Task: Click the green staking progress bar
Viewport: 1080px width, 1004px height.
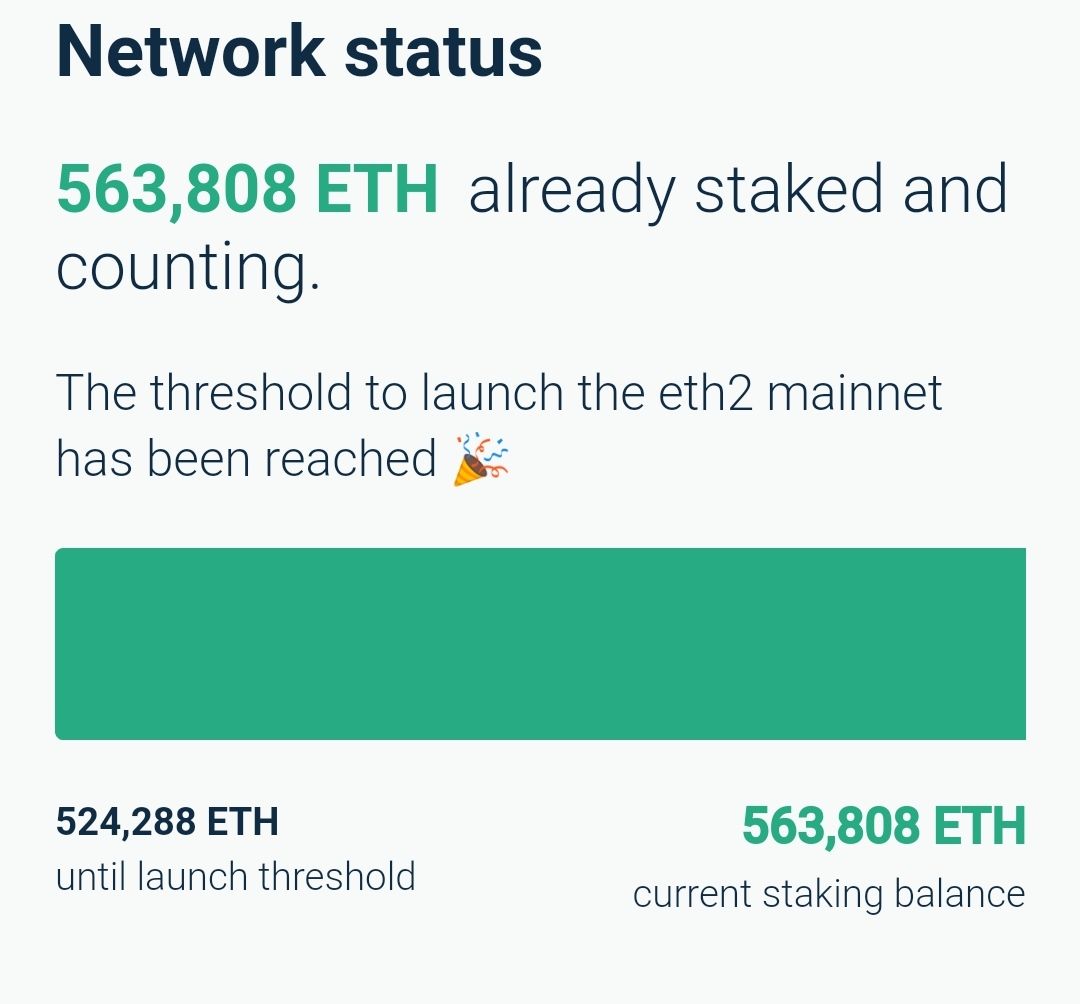Action: pyautogui.click(x=540, y=644)
